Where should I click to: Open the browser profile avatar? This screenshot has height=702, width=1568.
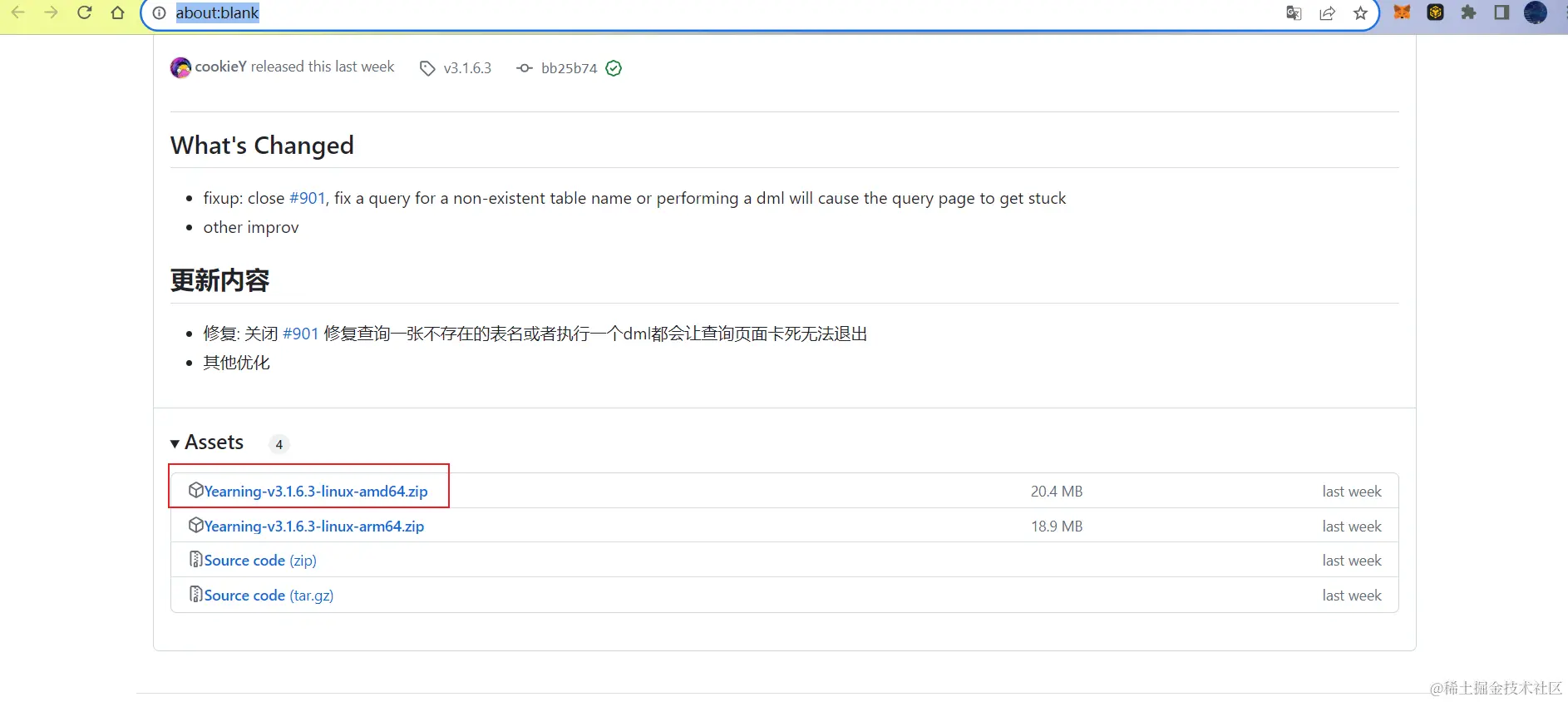pyautogui.click(x=1536, y=12)
